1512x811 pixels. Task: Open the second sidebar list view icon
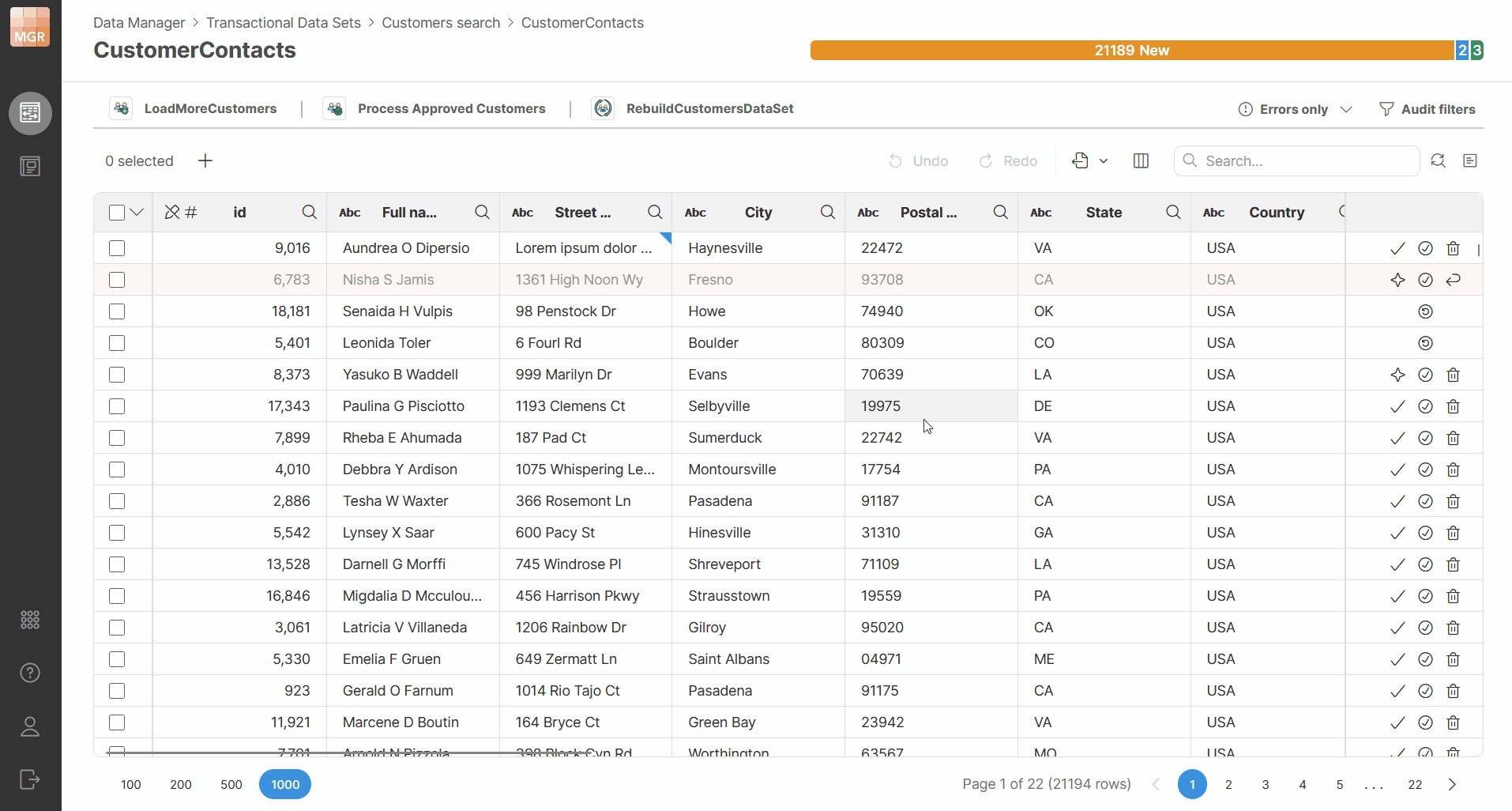point(30,166)
